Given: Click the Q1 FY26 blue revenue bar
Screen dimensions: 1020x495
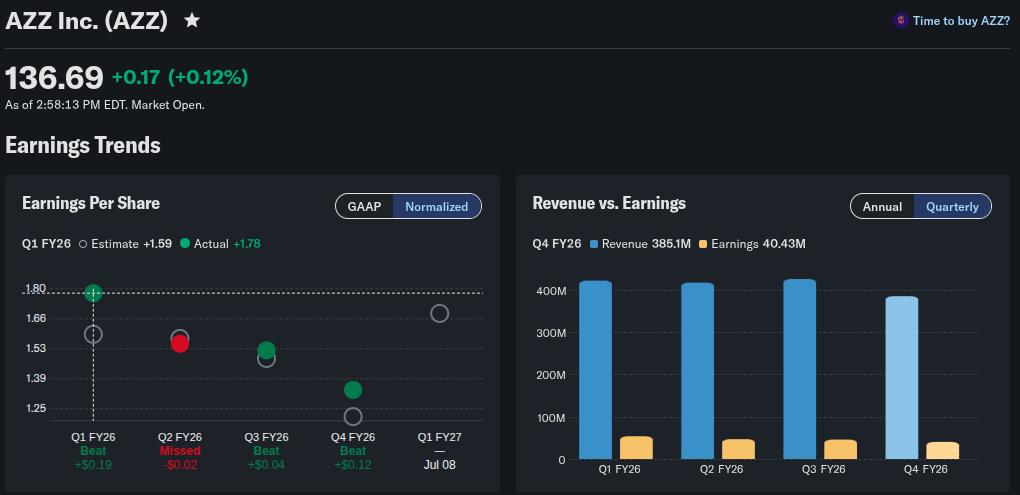Looking at the screenshot, I should [x=595, y=370].
